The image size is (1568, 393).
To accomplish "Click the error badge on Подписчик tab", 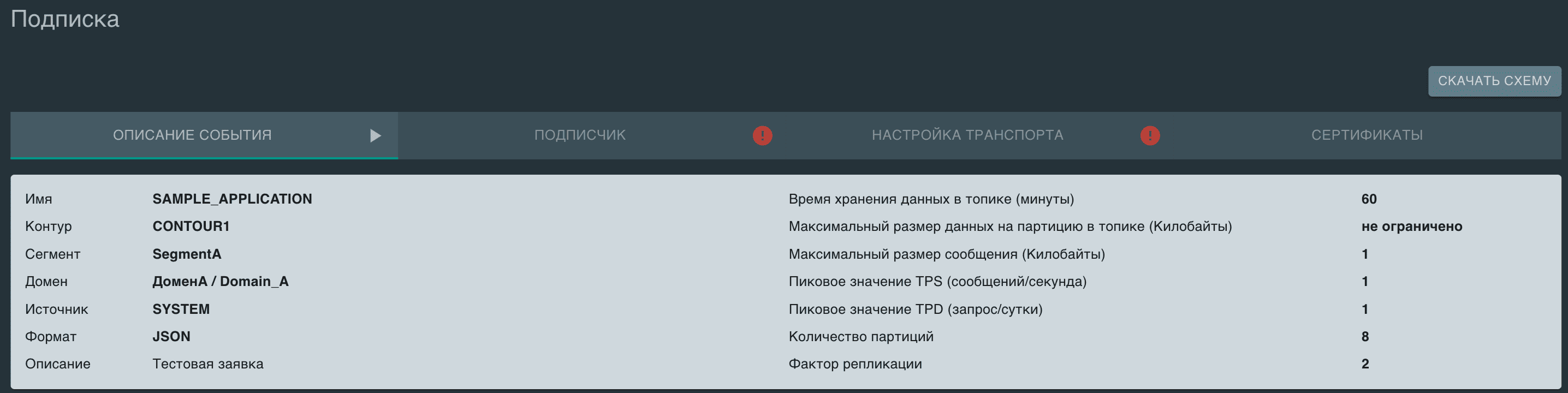I will point(763,135).
